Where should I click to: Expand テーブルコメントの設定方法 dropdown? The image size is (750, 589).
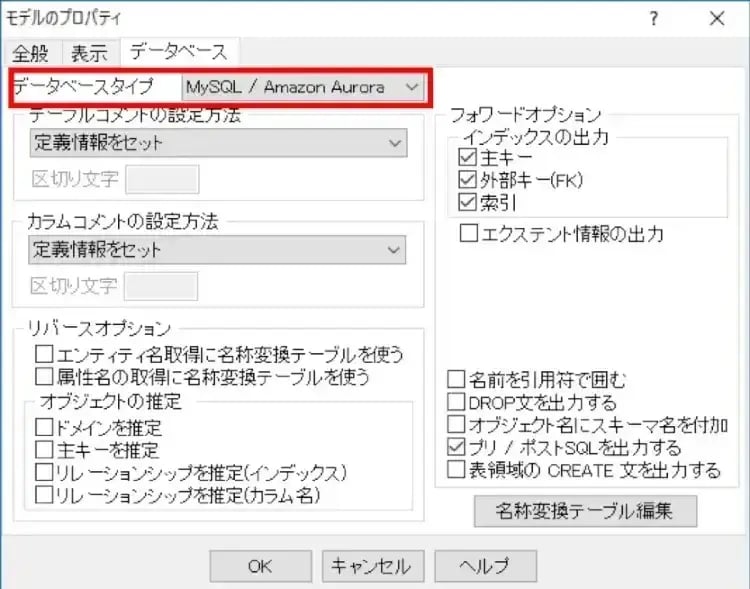pos(218,143)
